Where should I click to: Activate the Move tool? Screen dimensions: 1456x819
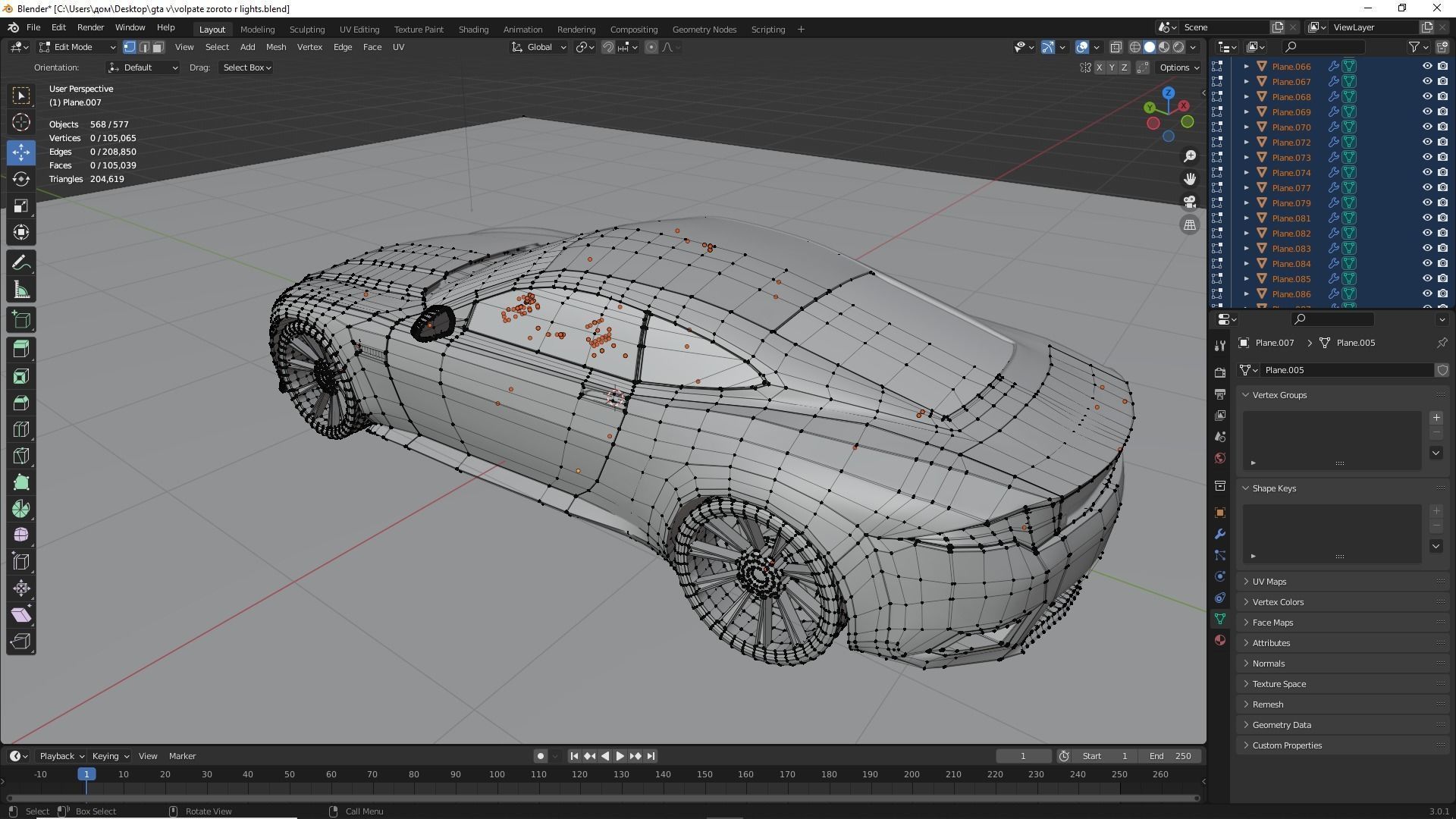coord(21,152)
